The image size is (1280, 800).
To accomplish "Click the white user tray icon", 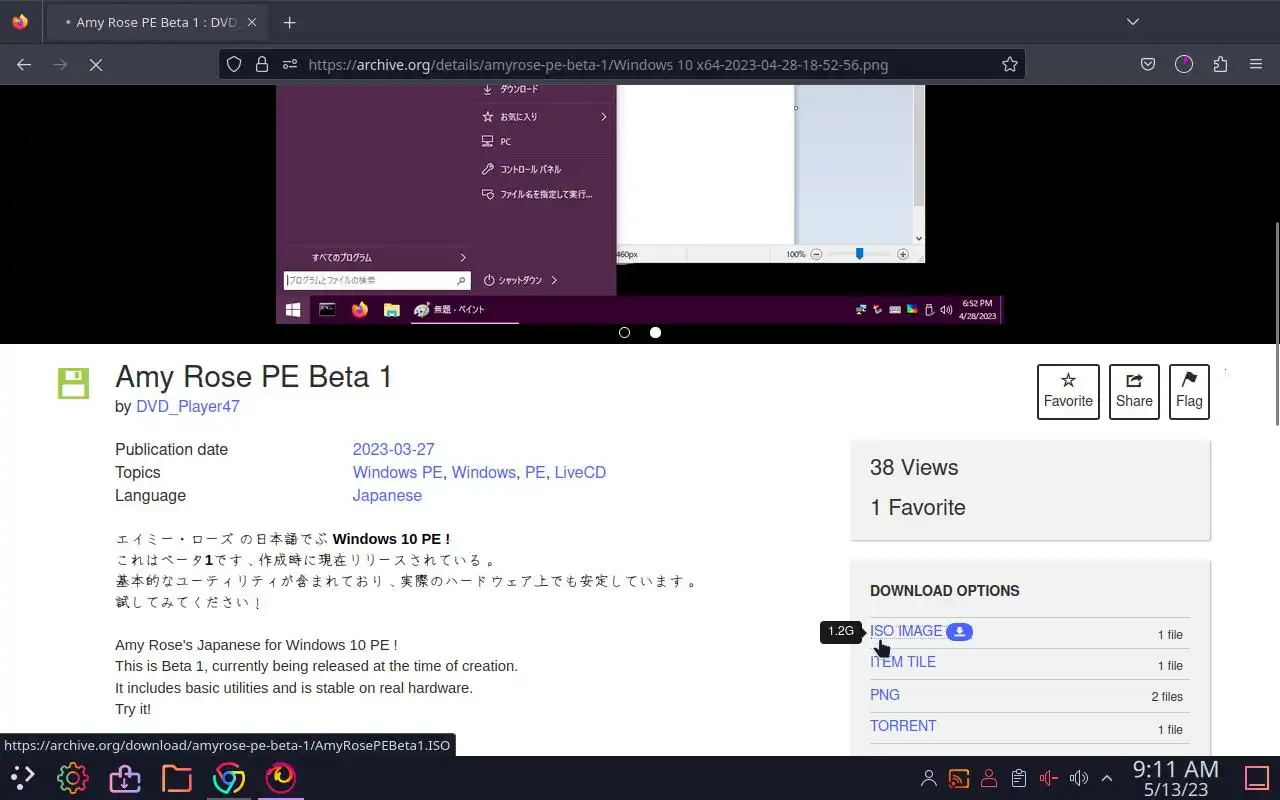I will [x=929, y=778].
